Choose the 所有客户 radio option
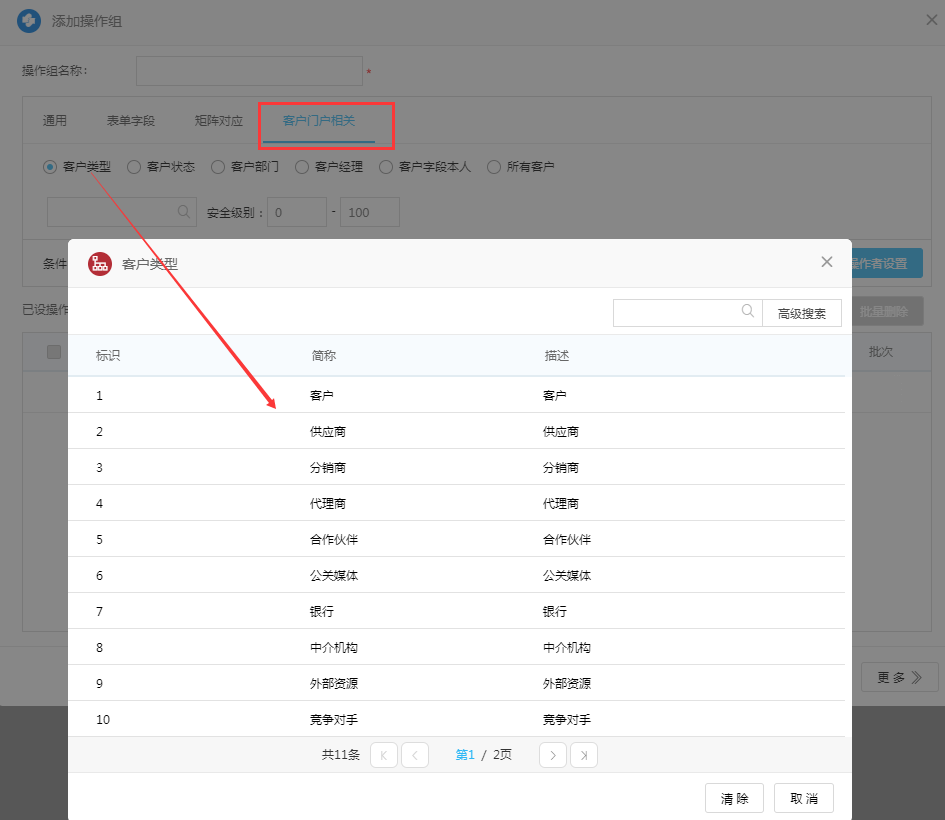945x820 pixels. click(x=494, y=167)
